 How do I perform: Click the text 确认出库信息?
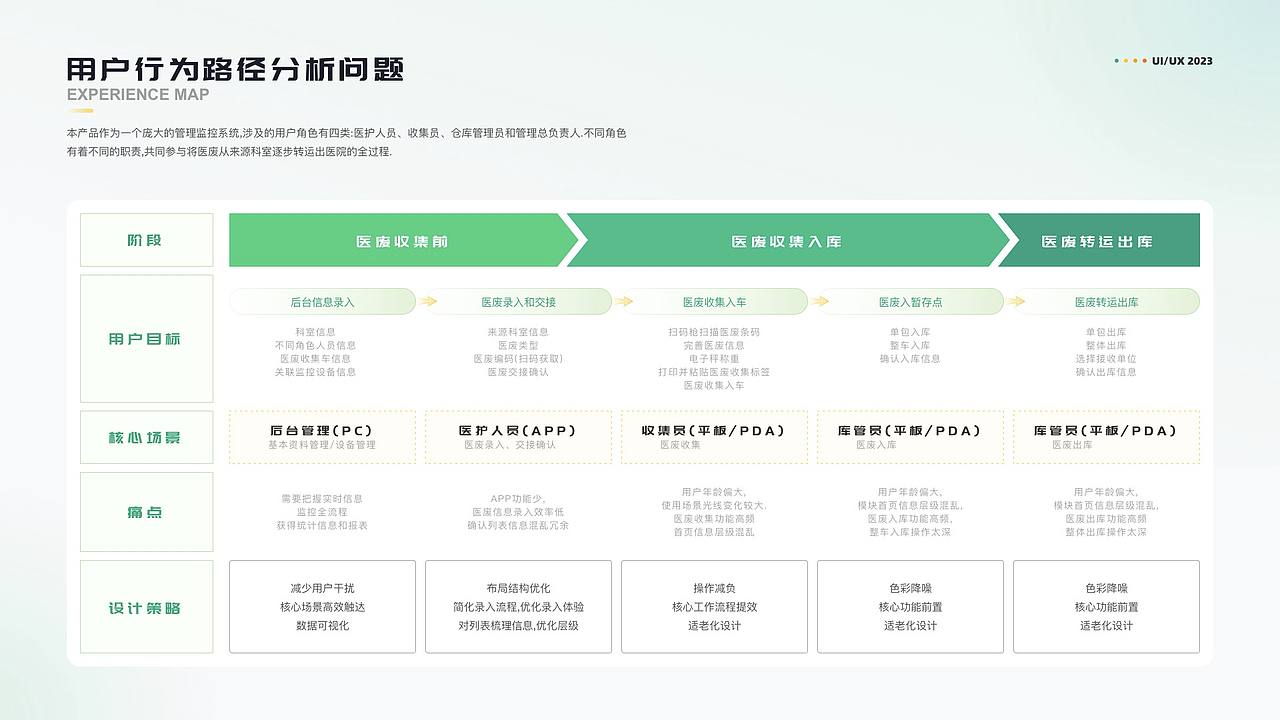[x=1106, y=372]
